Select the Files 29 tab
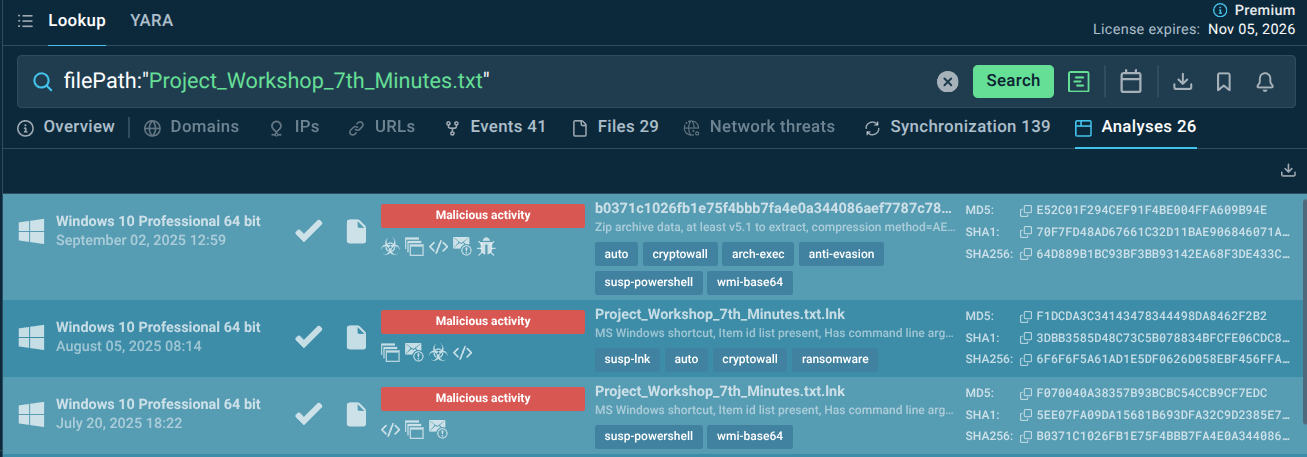The width and height of the screenshot is (1307, 457). pos(615,127)
